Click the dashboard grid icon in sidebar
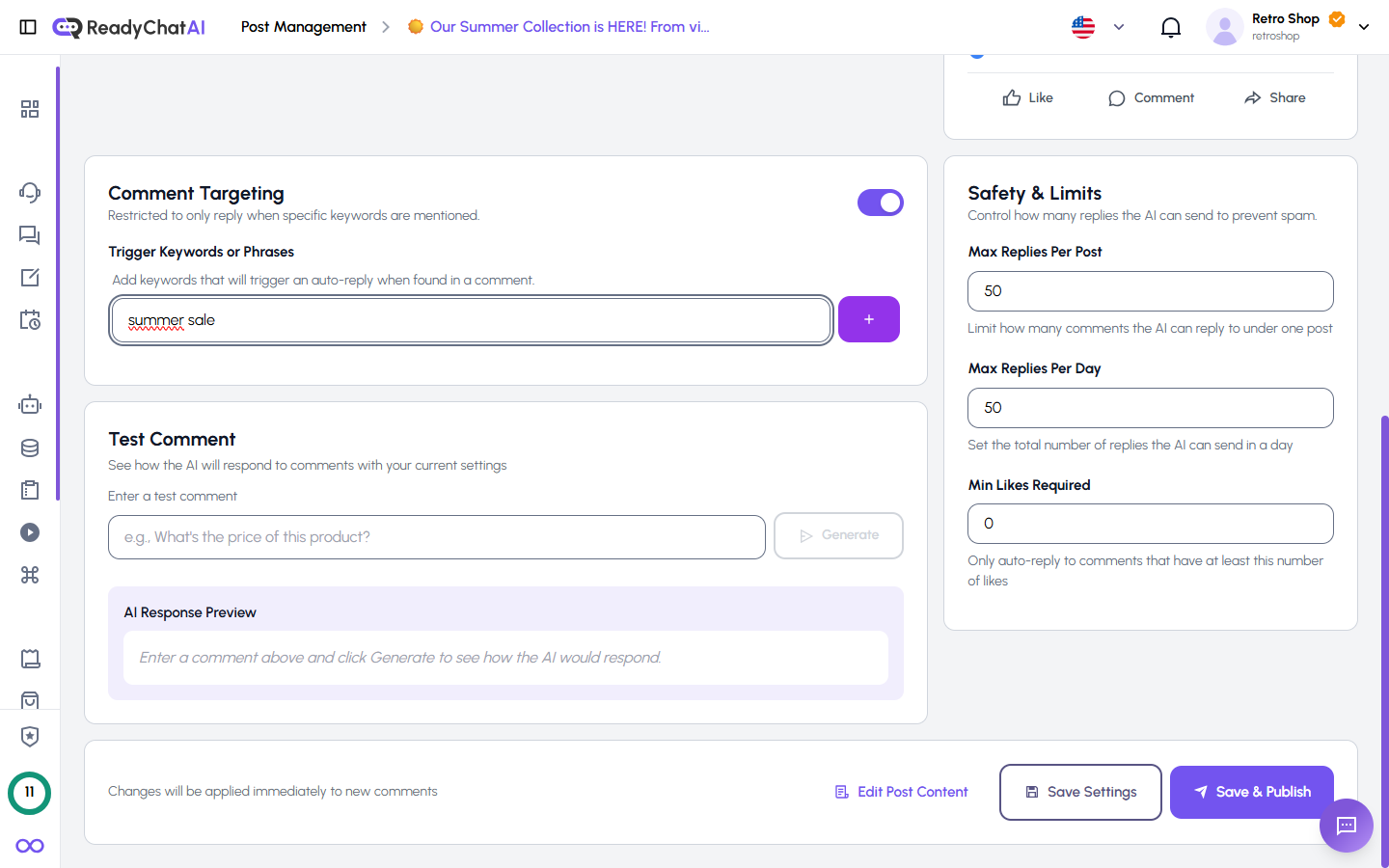The image size is (1389, 868). pyautogui.click(x=30, y=109)
